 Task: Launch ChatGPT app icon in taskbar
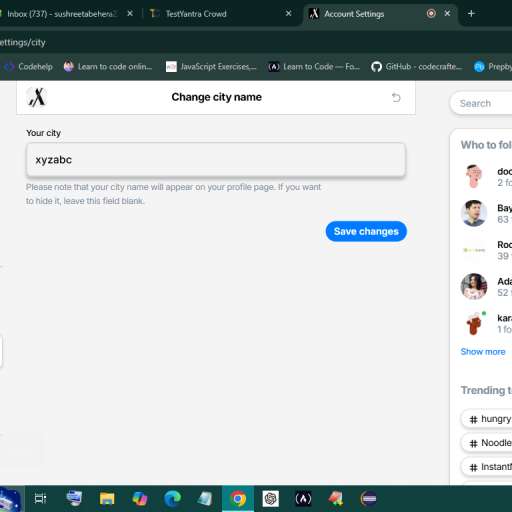click(x=270, y=499)
